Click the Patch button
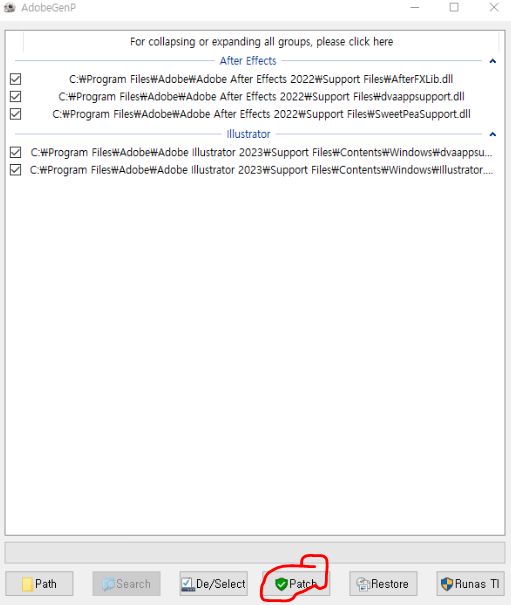This screenshot has height=605, width=511. pyautogui.click(x=296, y=583)
